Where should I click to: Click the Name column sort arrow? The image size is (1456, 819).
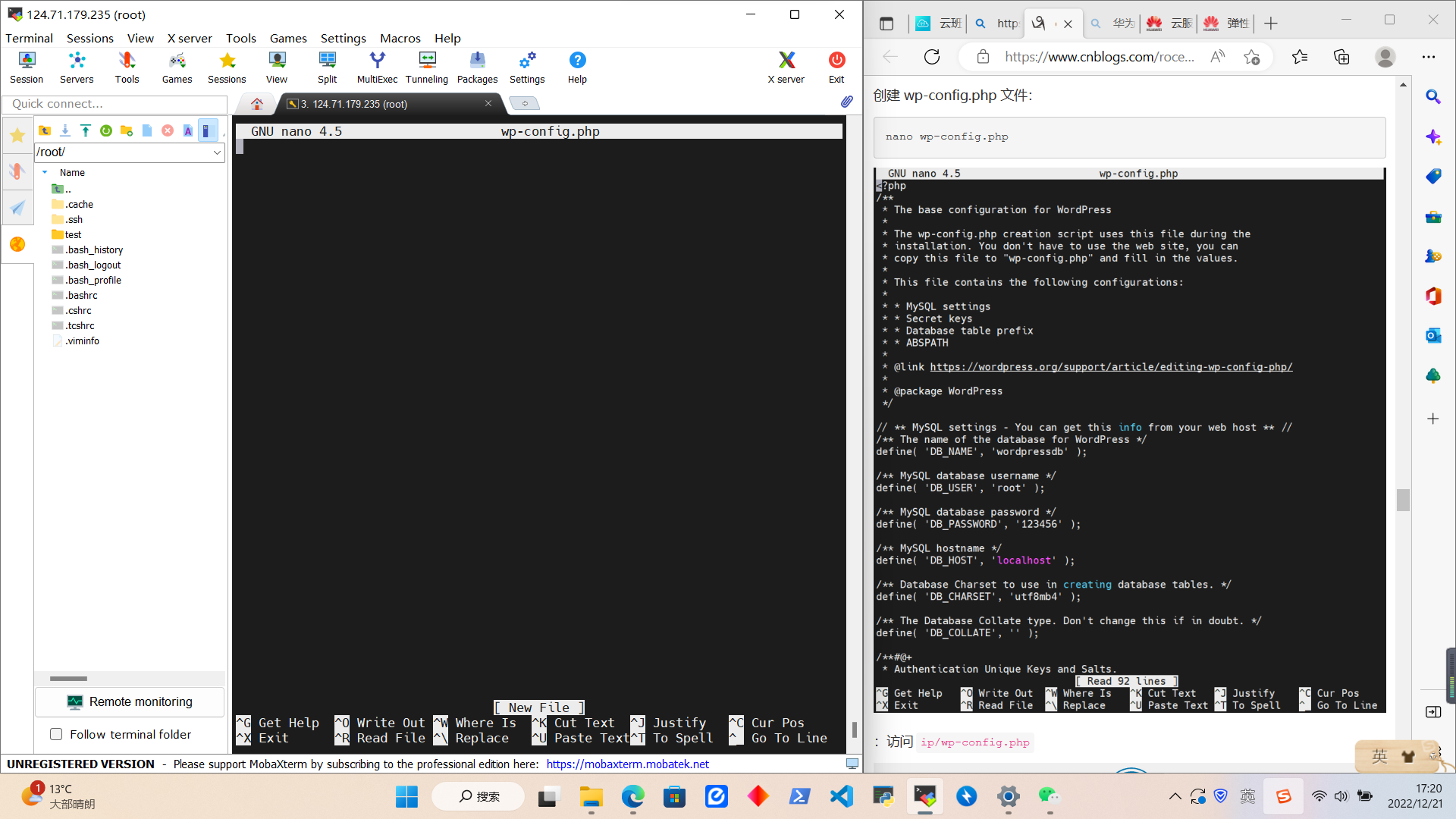click(x=45, y=172)
